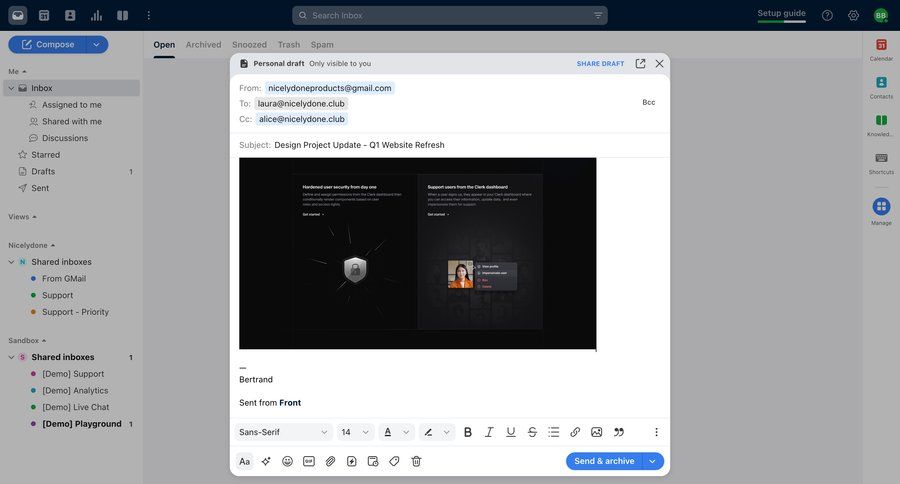Open the calendar icon in top navigation
The image size is (900, 484).
pyautogui.click(x=44, y=16)
